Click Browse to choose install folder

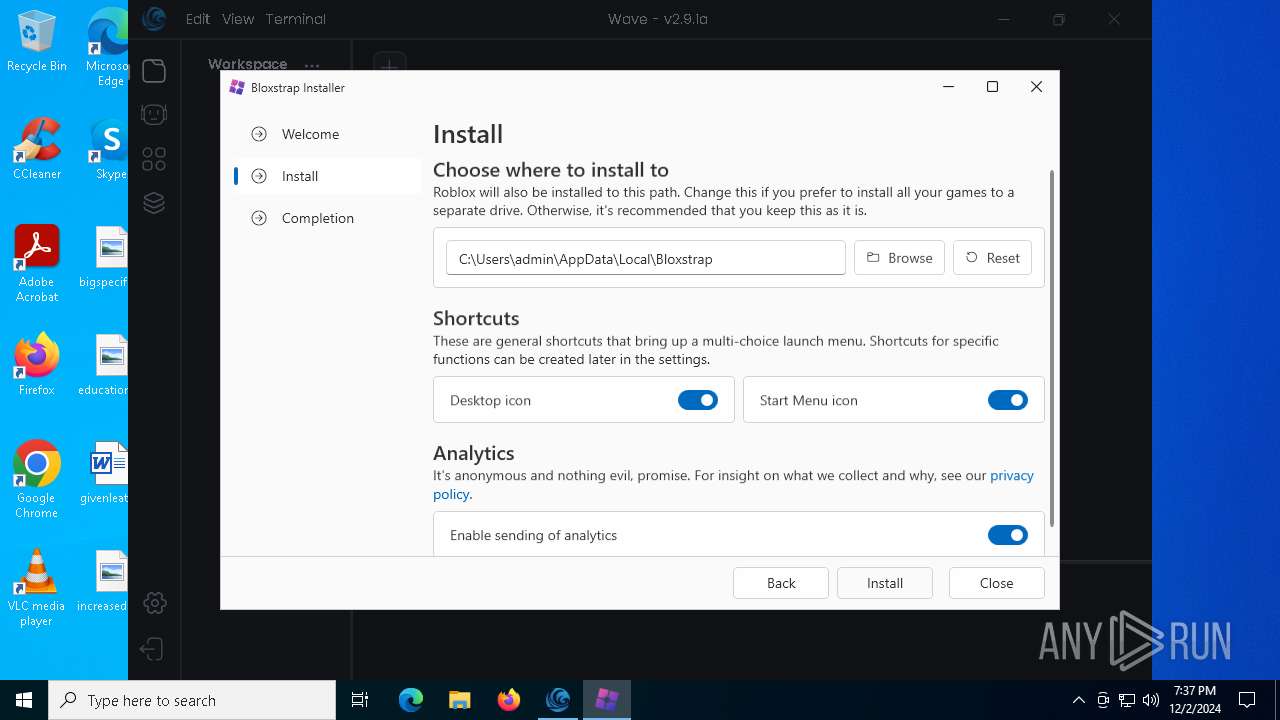point(899,258)
